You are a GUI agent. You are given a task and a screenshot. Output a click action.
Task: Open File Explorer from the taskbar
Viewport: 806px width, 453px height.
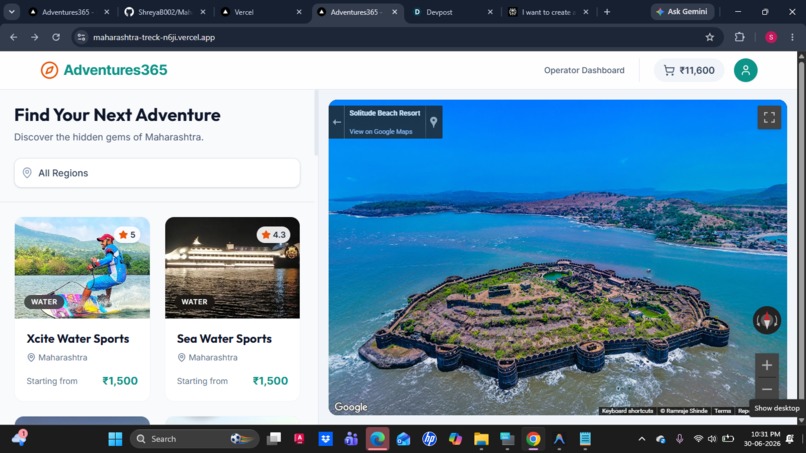[481, 439]
